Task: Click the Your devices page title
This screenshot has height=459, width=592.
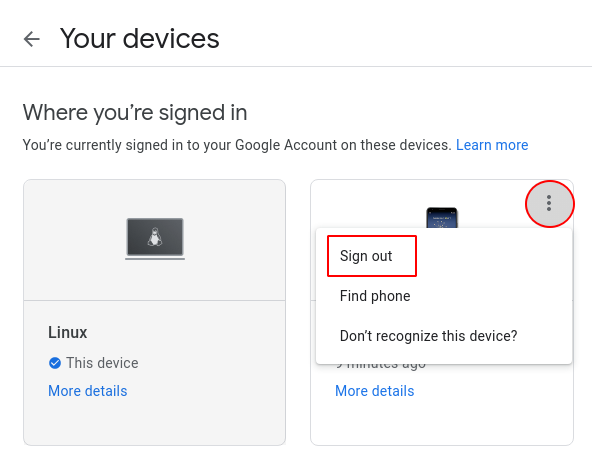Action: [140, 39]
